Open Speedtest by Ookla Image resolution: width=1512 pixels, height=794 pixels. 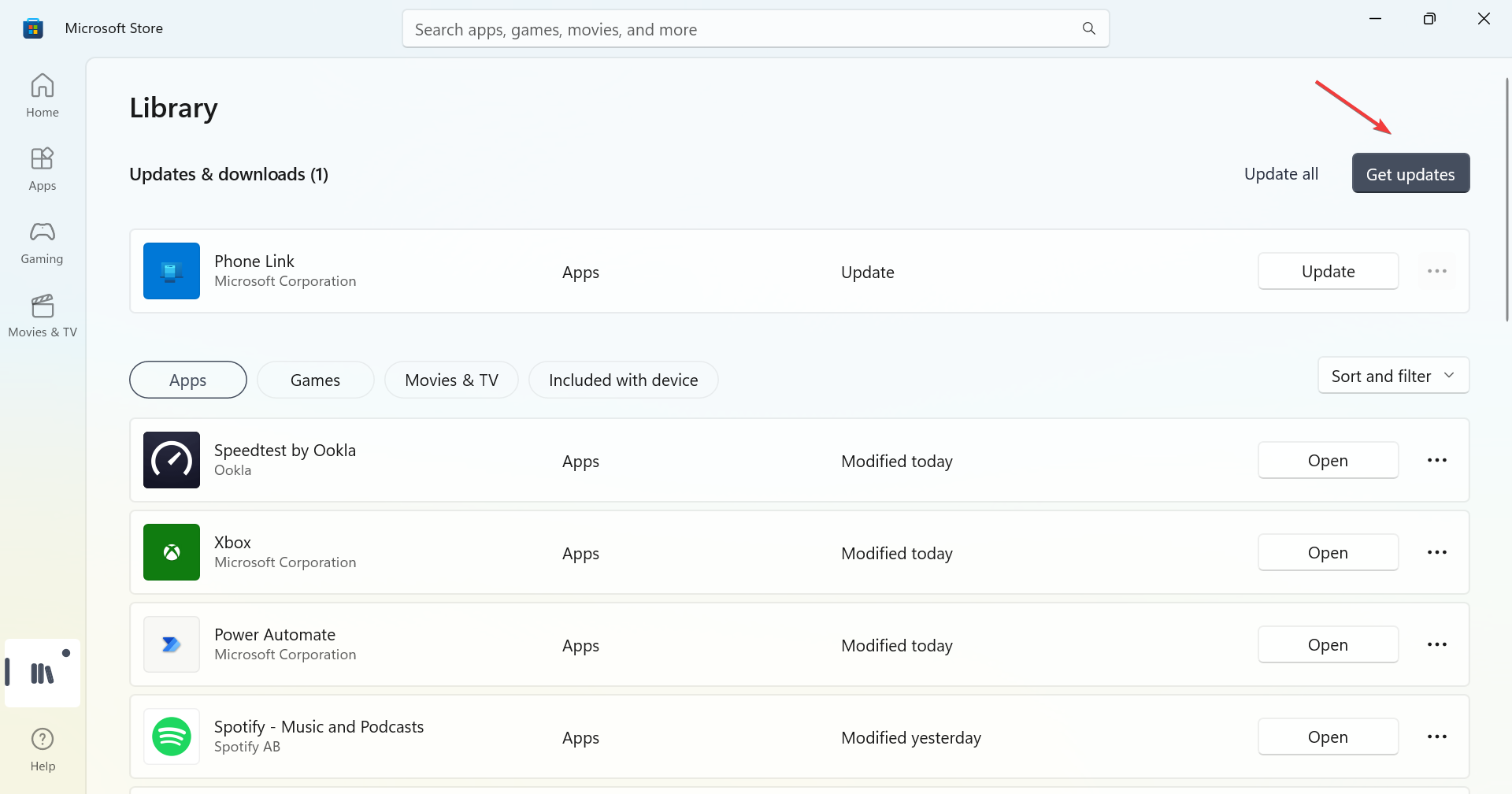click(1328, 460)
